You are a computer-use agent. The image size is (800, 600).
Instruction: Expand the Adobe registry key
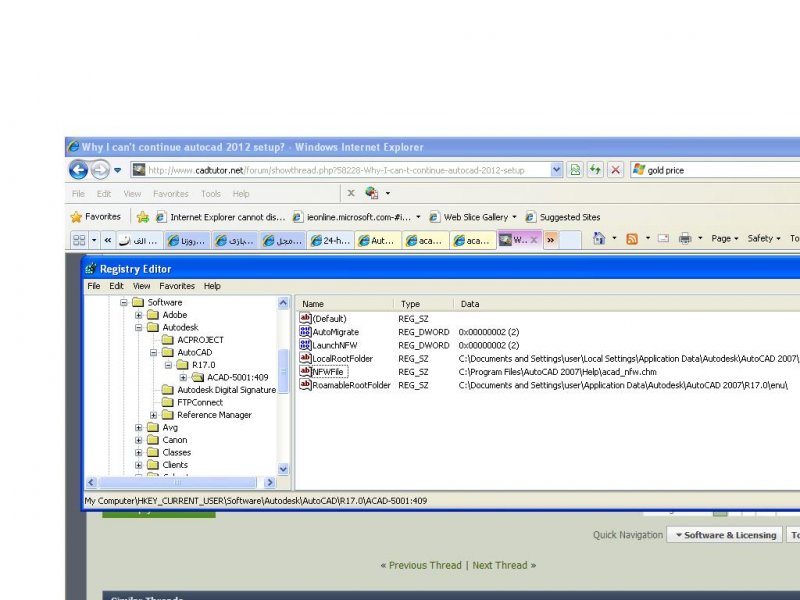point(138,315)
